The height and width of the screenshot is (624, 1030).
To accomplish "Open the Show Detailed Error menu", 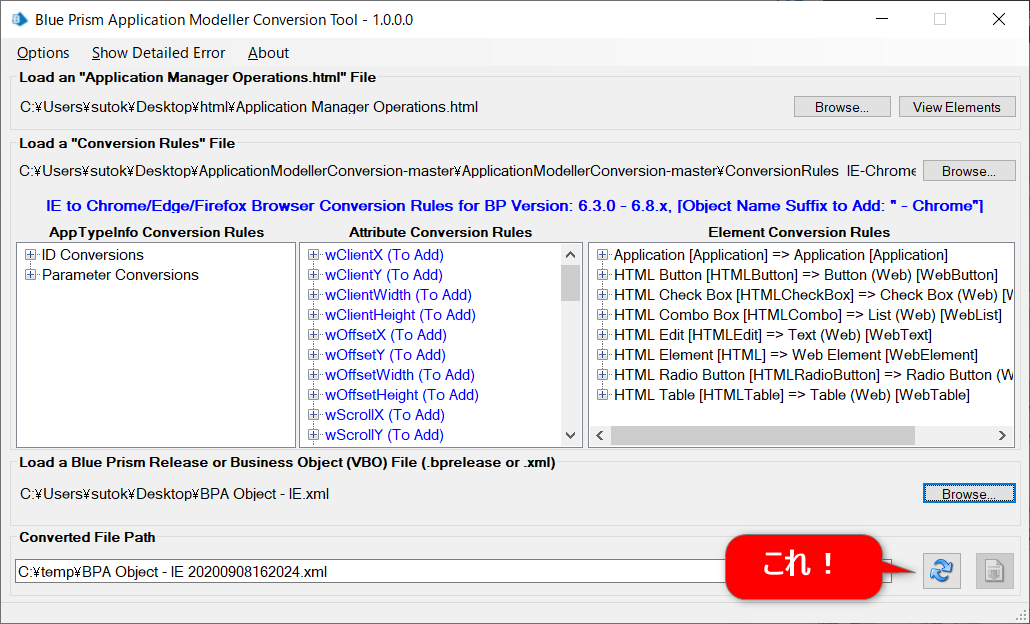I will (158, 53).
